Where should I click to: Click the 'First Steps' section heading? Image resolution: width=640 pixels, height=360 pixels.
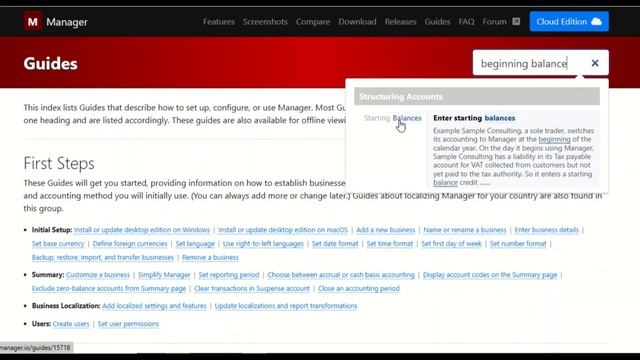coord(59,163)
